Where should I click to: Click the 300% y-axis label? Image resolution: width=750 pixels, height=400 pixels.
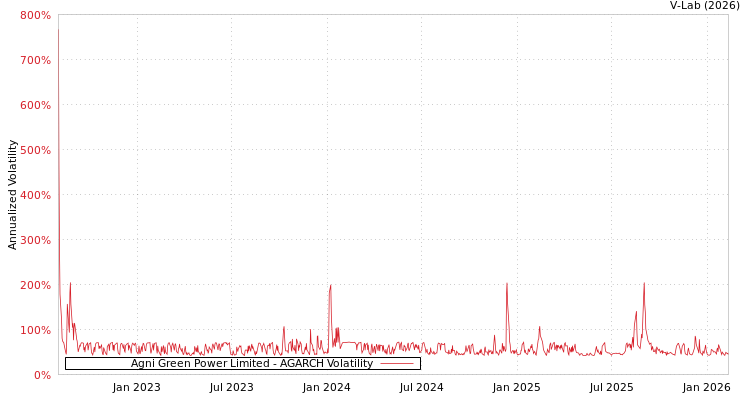(x=35, y=240)
